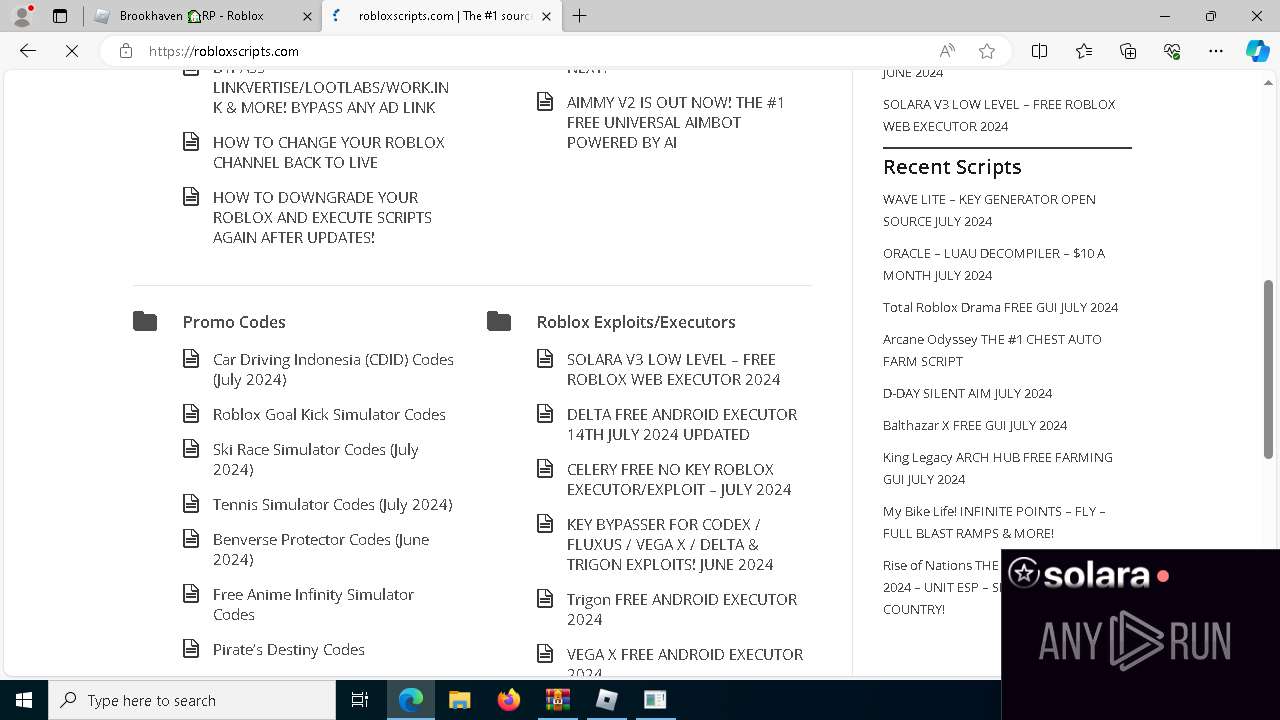Viewport: 1280px width, 720px height.
Task: Open ORACLE LUAU DECOMPILER recent script
Action: click(994, 264)
